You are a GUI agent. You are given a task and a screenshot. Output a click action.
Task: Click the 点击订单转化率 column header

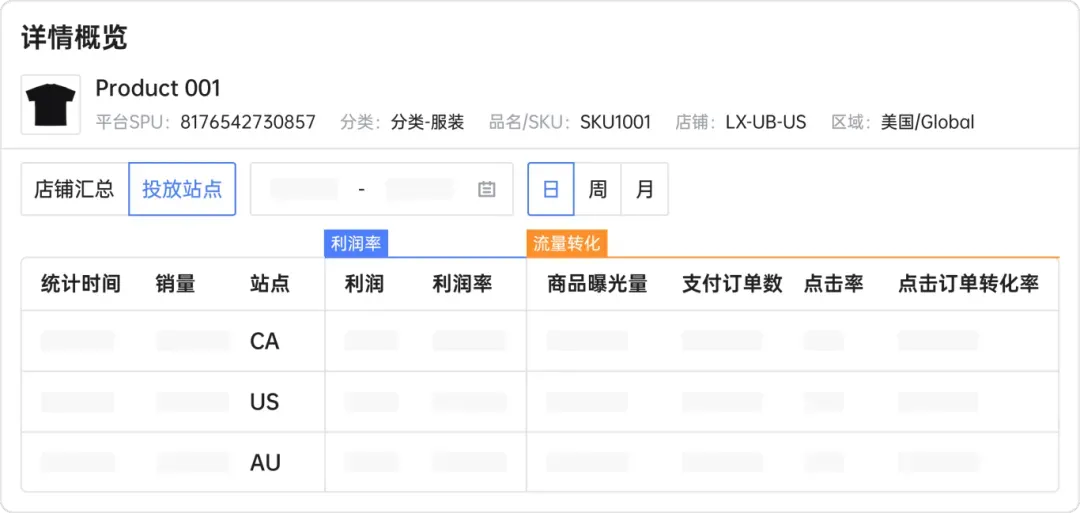[x=968, y=284]
